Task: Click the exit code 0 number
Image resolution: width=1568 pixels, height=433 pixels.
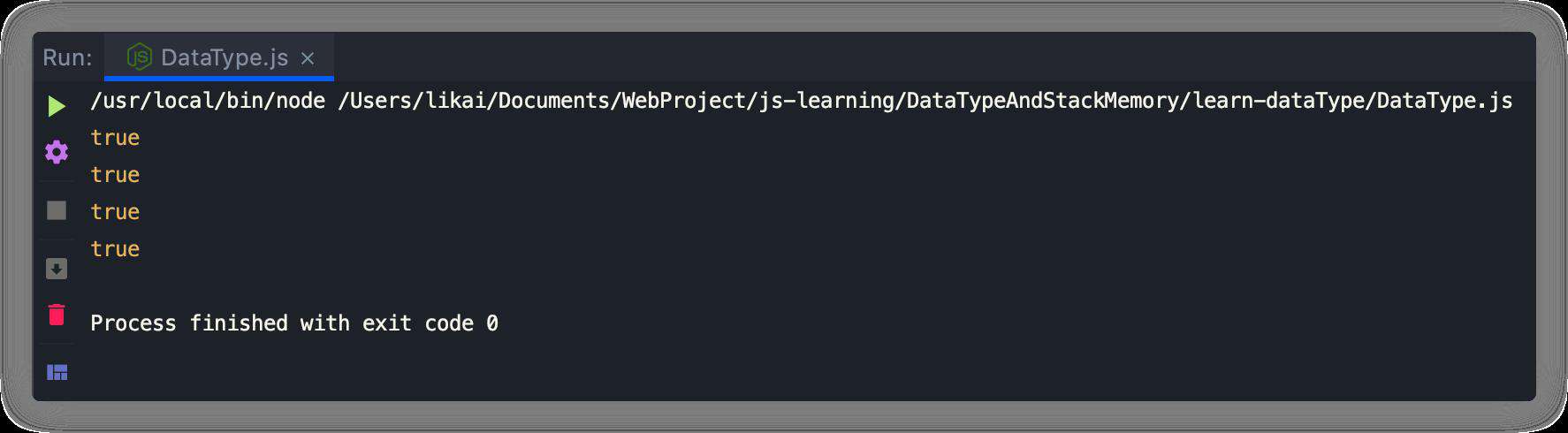Action: click(492, 323)
